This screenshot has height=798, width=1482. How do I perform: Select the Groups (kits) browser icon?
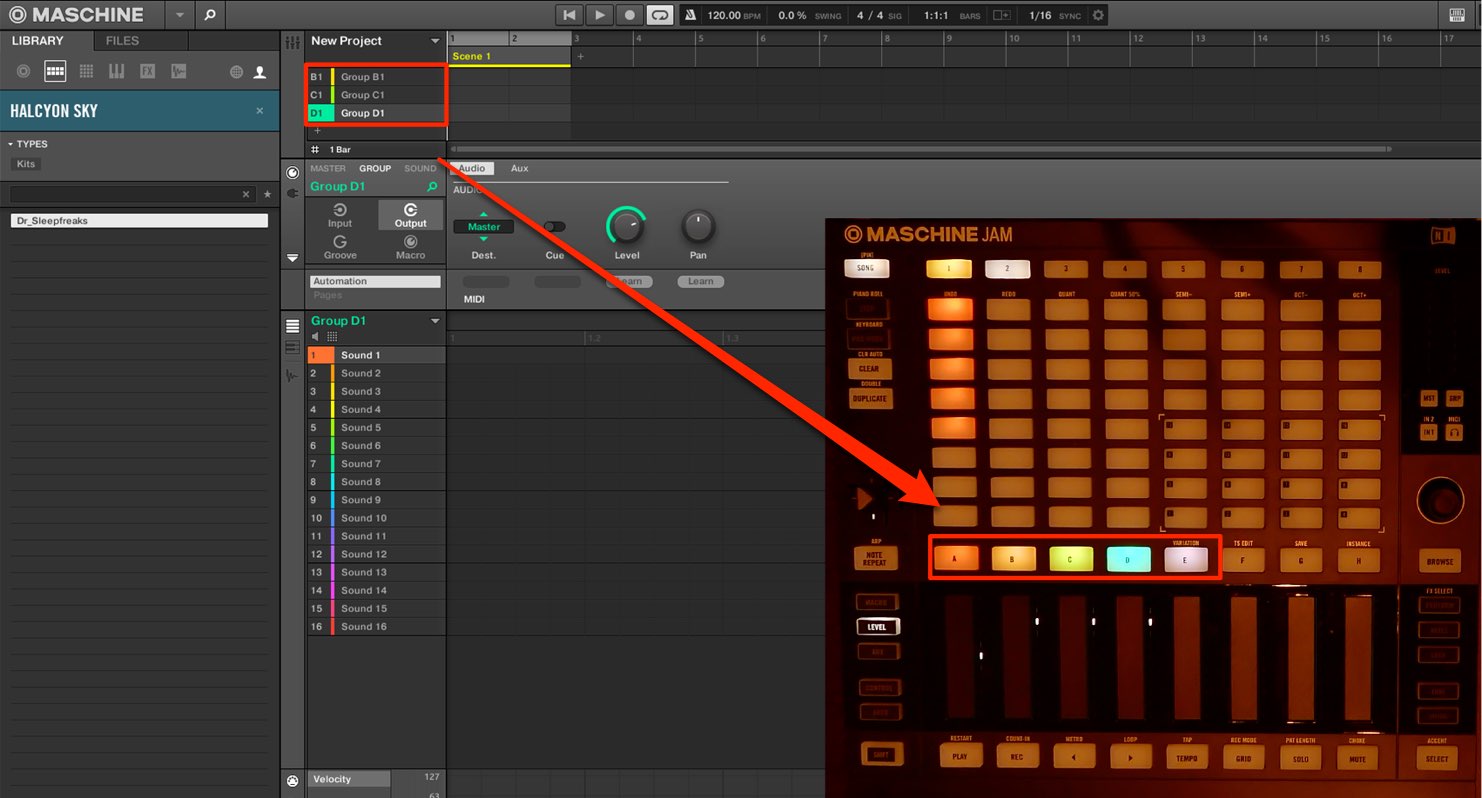pyautogui.click(x=55, y=71)
